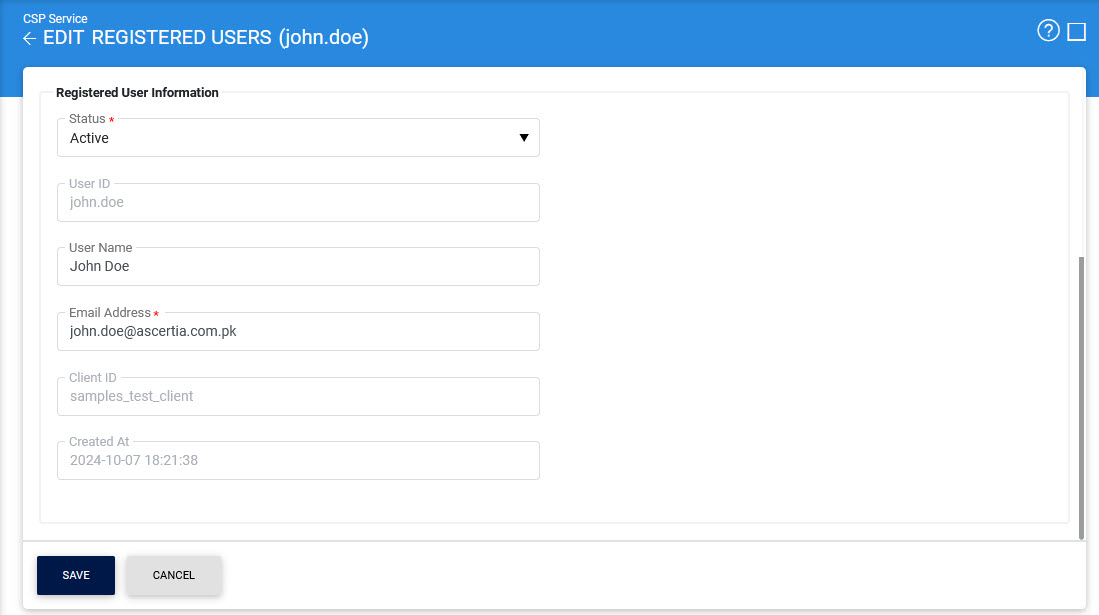Click the Status field label
This screenshot has width=1099, height=615.
[87, 119]
